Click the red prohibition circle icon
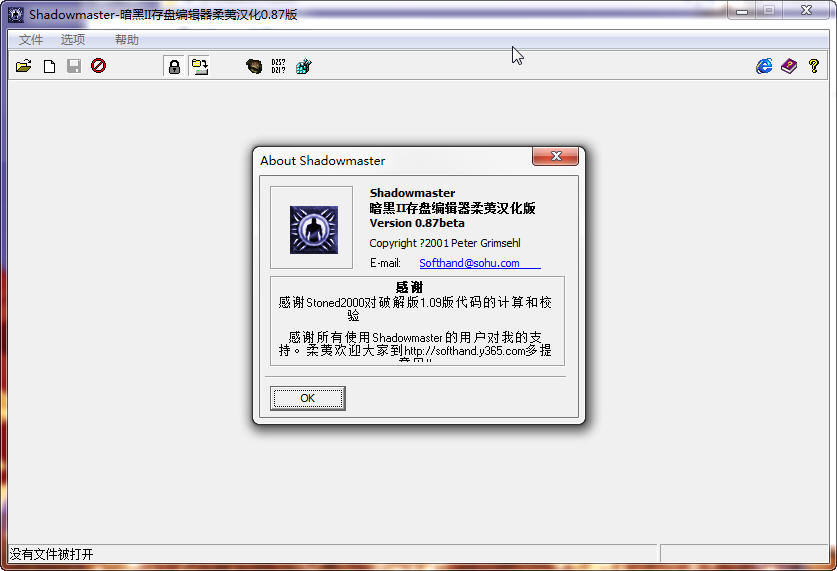 click(x=98, y=66)
